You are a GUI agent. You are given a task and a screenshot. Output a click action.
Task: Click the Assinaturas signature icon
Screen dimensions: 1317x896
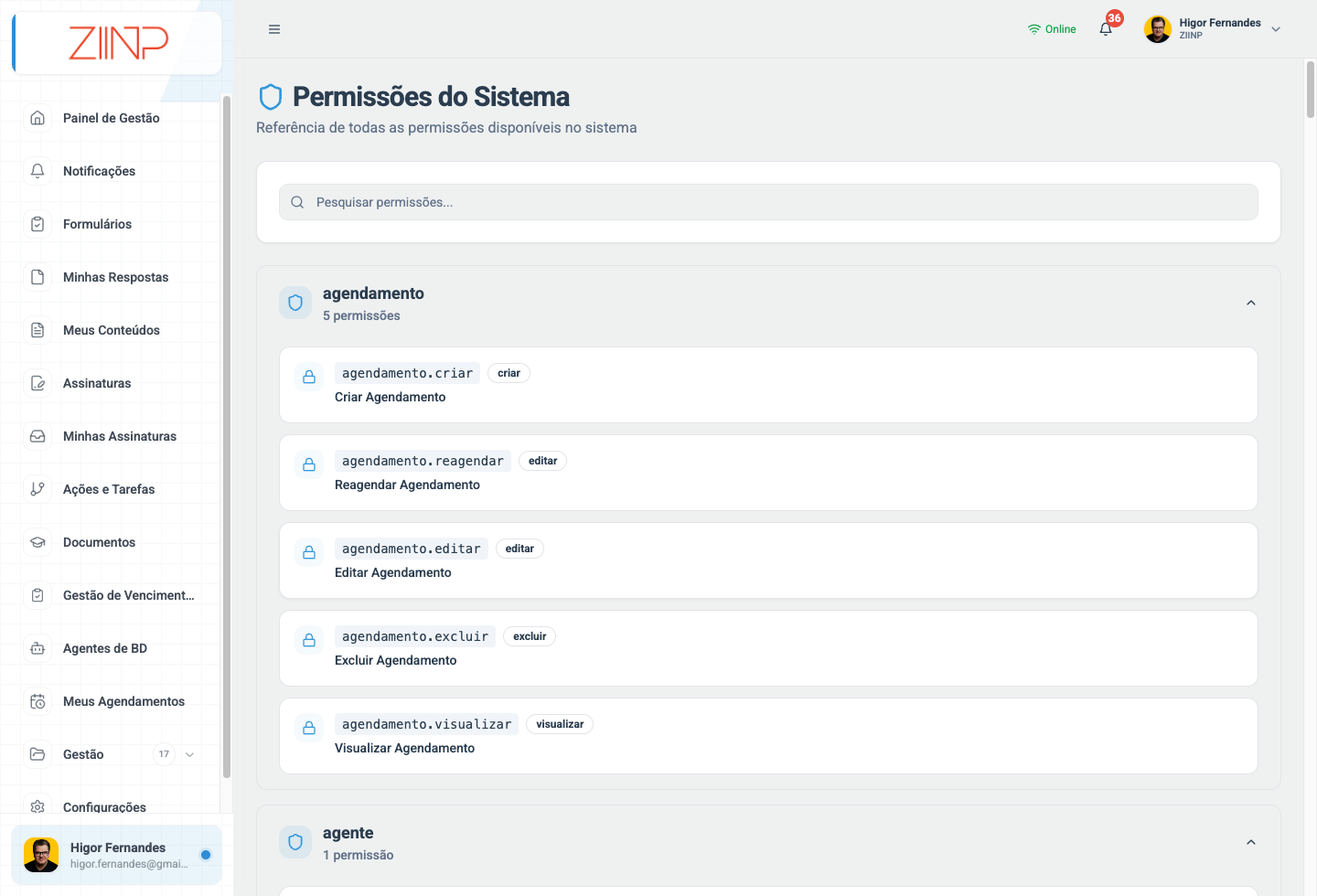click(x=37, y=383)
